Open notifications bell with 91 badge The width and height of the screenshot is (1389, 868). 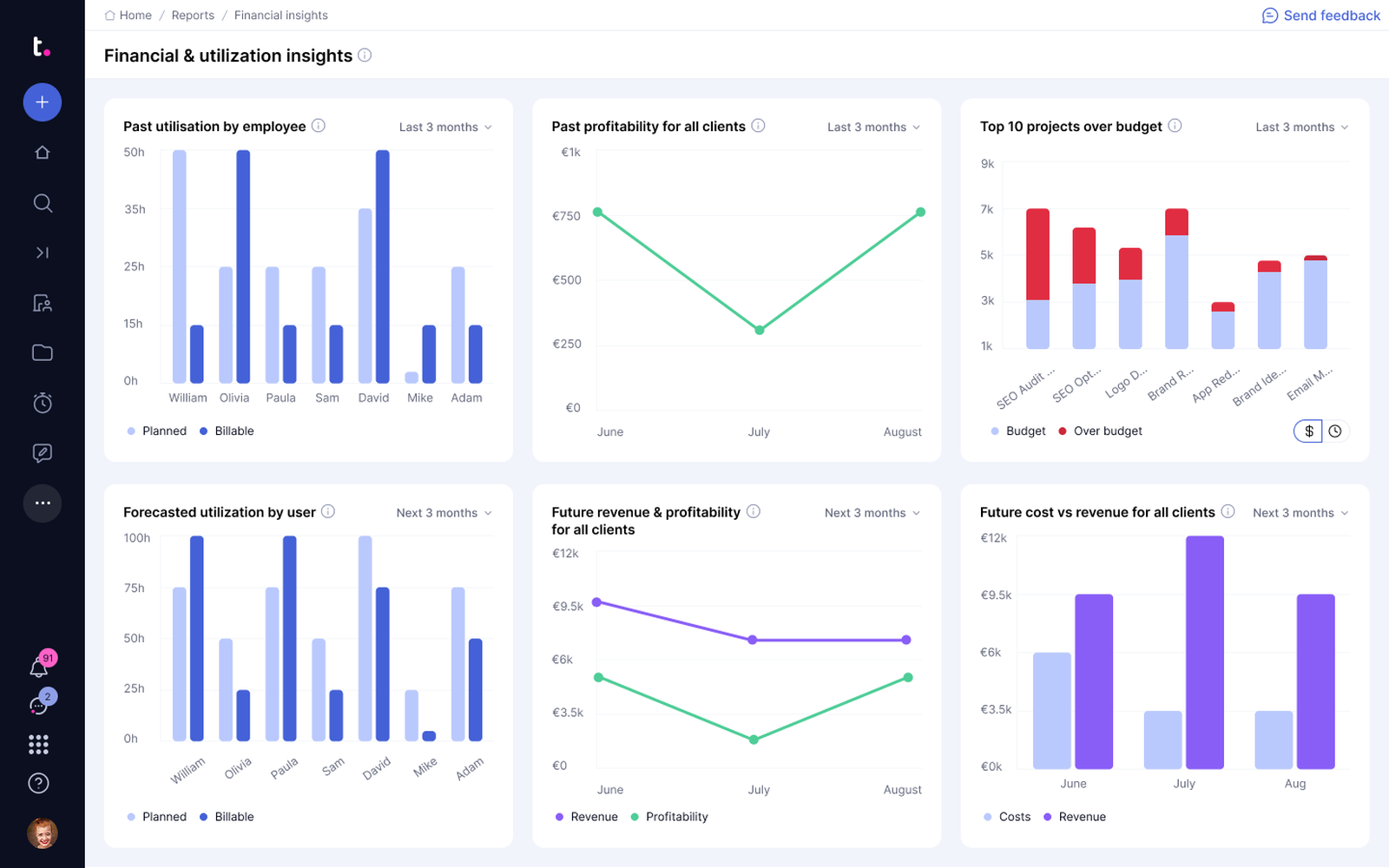(40, 667)
